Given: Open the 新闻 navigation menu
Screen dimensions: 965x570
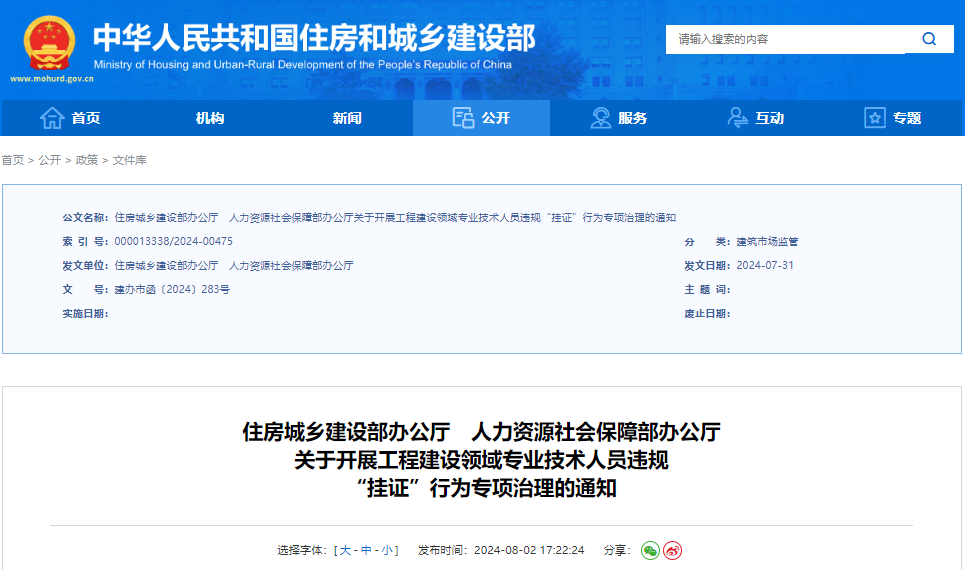Looking at the screenshot, I should coord(347,118).
